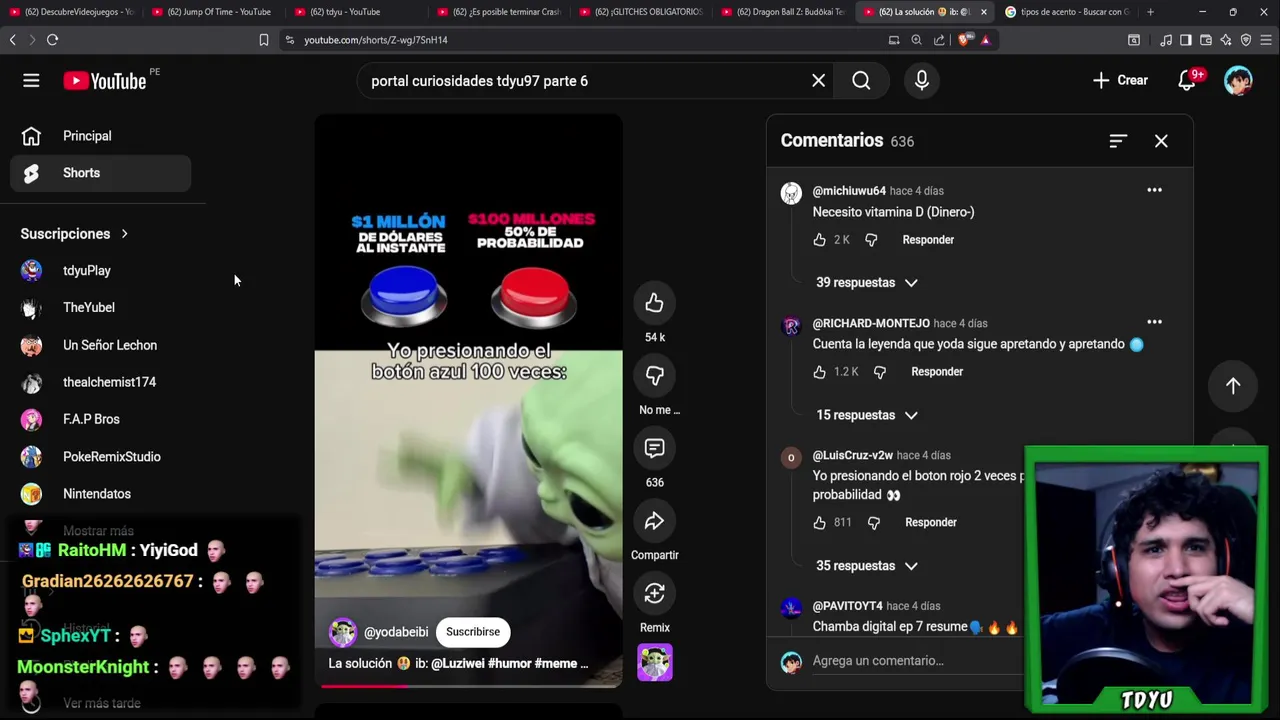Open comment sort options icon
1280x720 pixels.
1118,141
